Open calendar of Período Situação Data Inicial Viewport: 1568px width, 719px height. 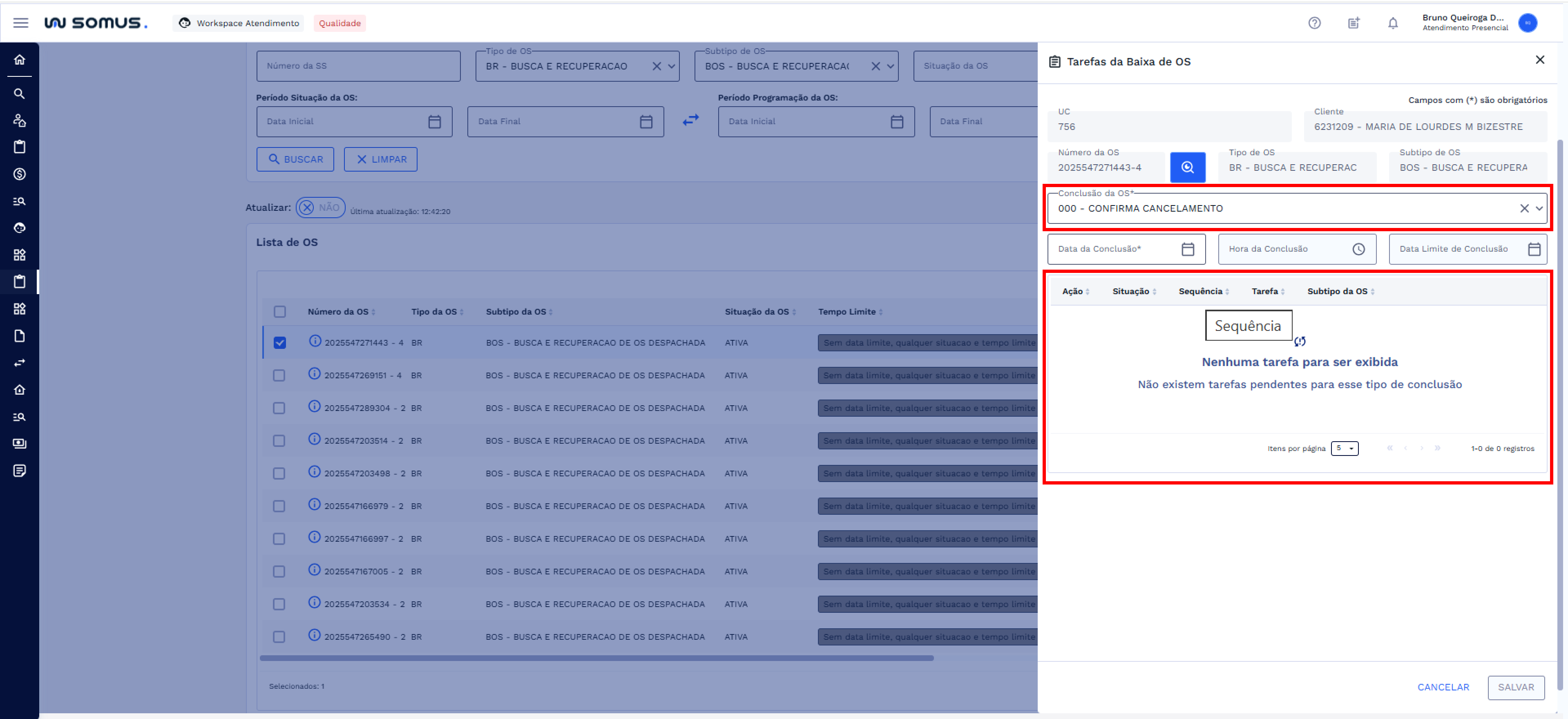[435, 122]
